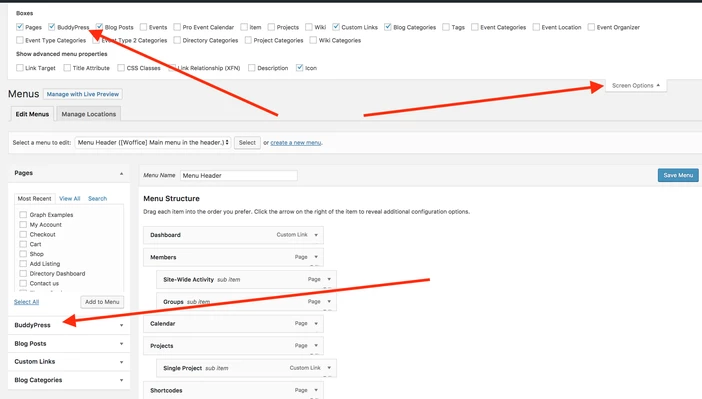Image resolution: width=702 pixels, height=399 pixels.
Task: Click the Select button
Action: pyautogui.click(x=247, y=142)
